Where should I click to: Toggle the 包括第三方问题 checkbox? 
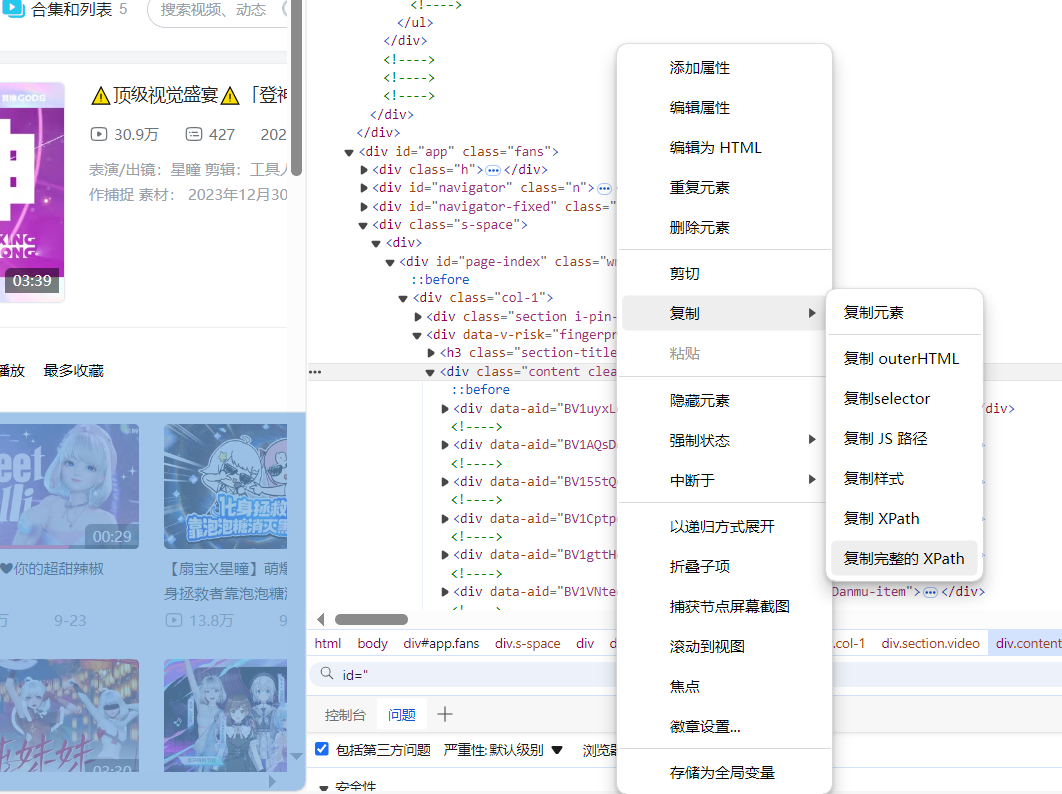pos(322,749)
